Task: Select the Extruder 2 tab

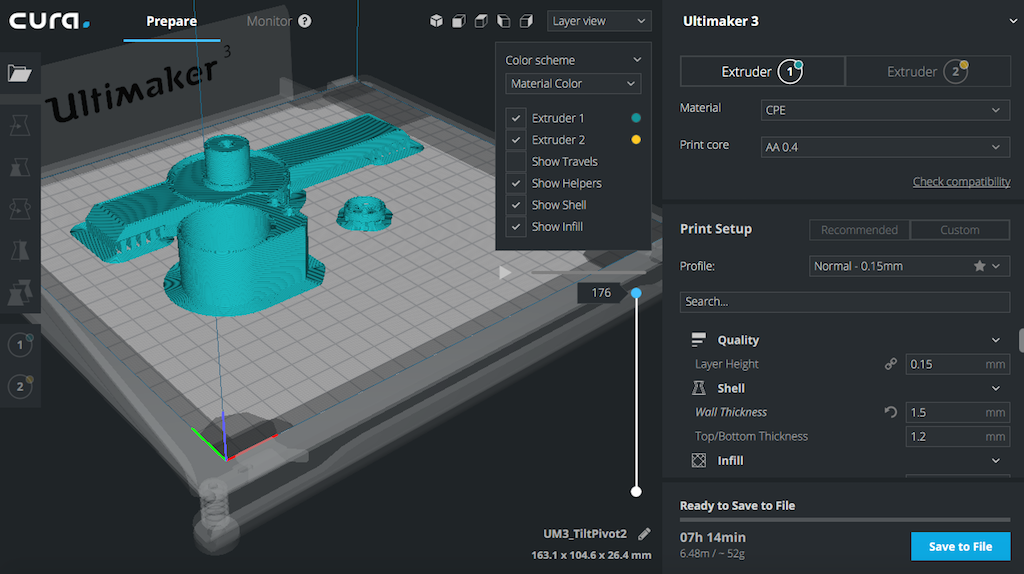Action: [x=928, y=71]
